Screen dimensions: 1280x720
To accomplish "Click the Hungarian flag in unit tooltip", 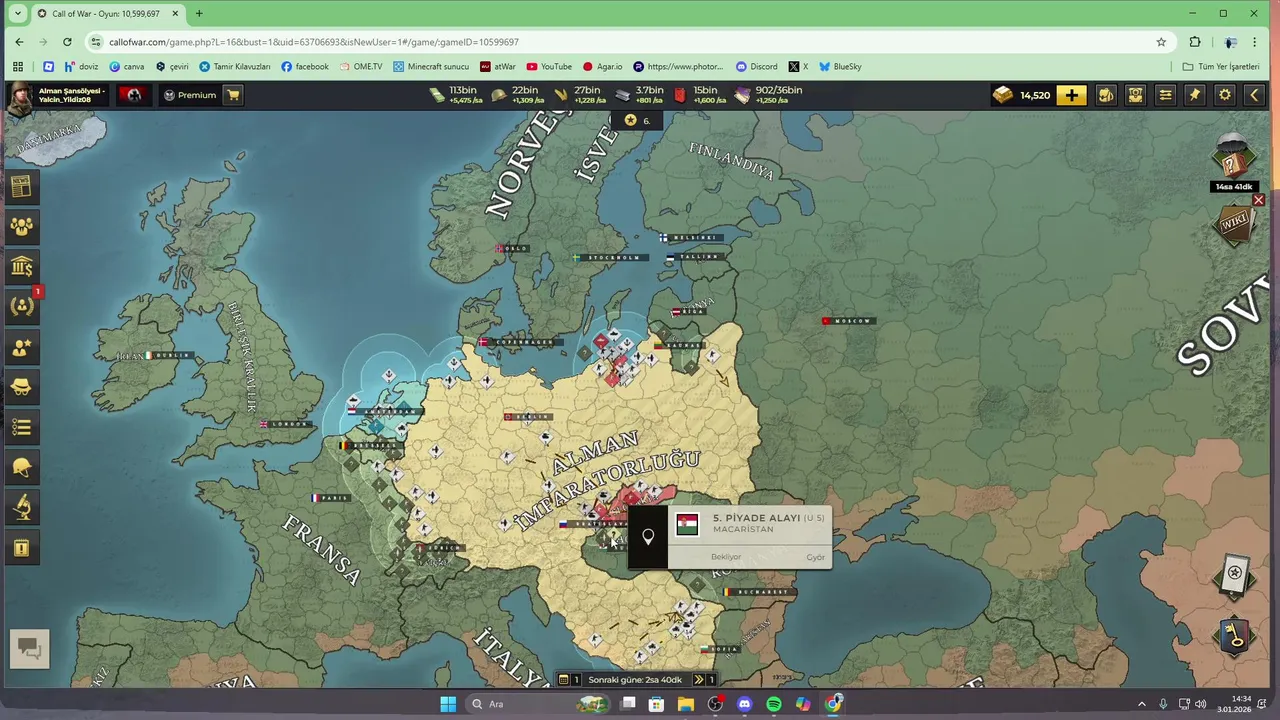I will pyautogui.click(x=687, y=524).
